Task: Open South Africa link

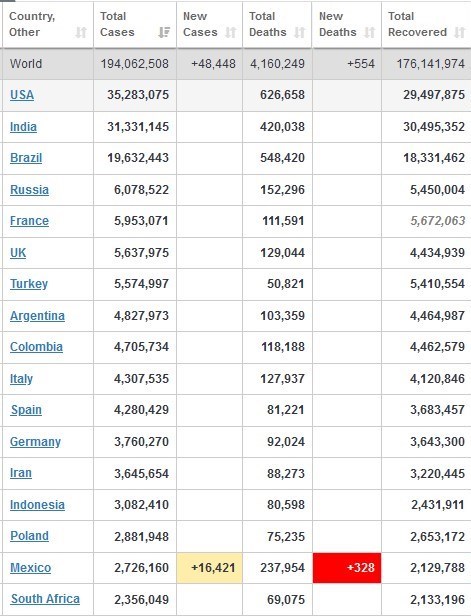Action: click(x=45, y=599)
